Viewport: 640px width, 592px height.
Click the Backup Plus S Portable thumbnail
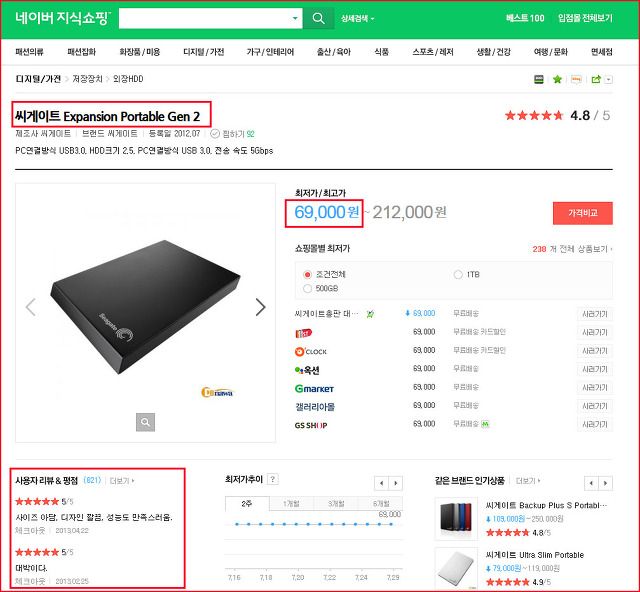[x=456, y=519]
